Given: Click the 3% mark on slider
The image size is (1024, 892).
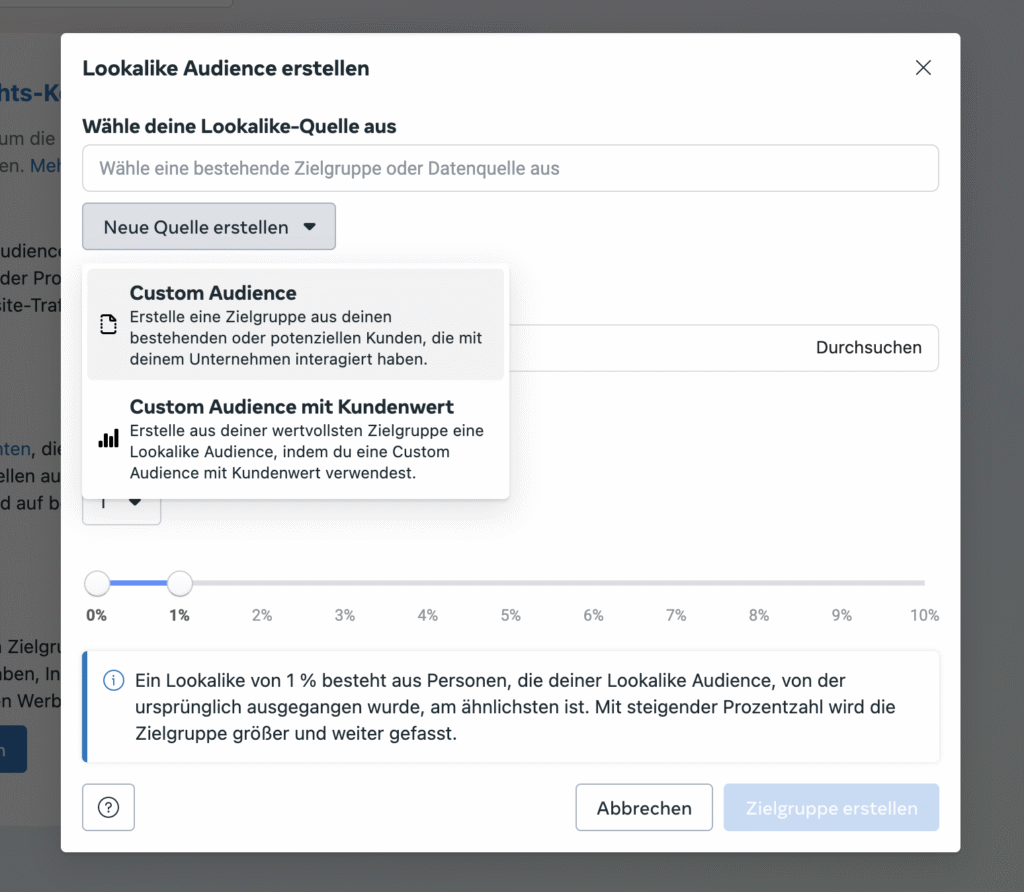Looking at the screenshot, I should pos(345,583).
